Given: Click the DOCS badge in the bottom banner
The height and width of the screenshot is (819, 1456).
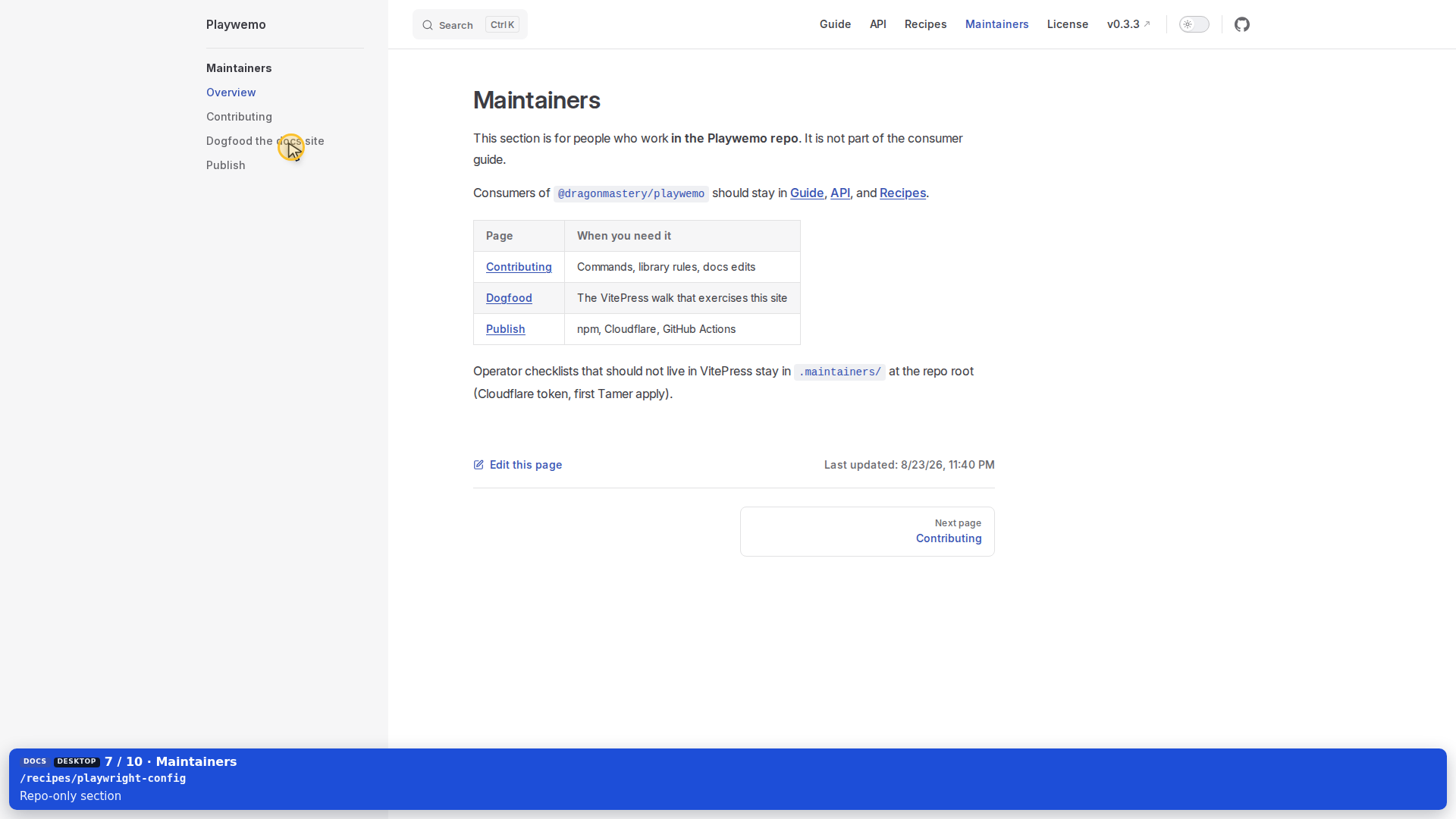Looking at the screenshot, I should (35, 761).
